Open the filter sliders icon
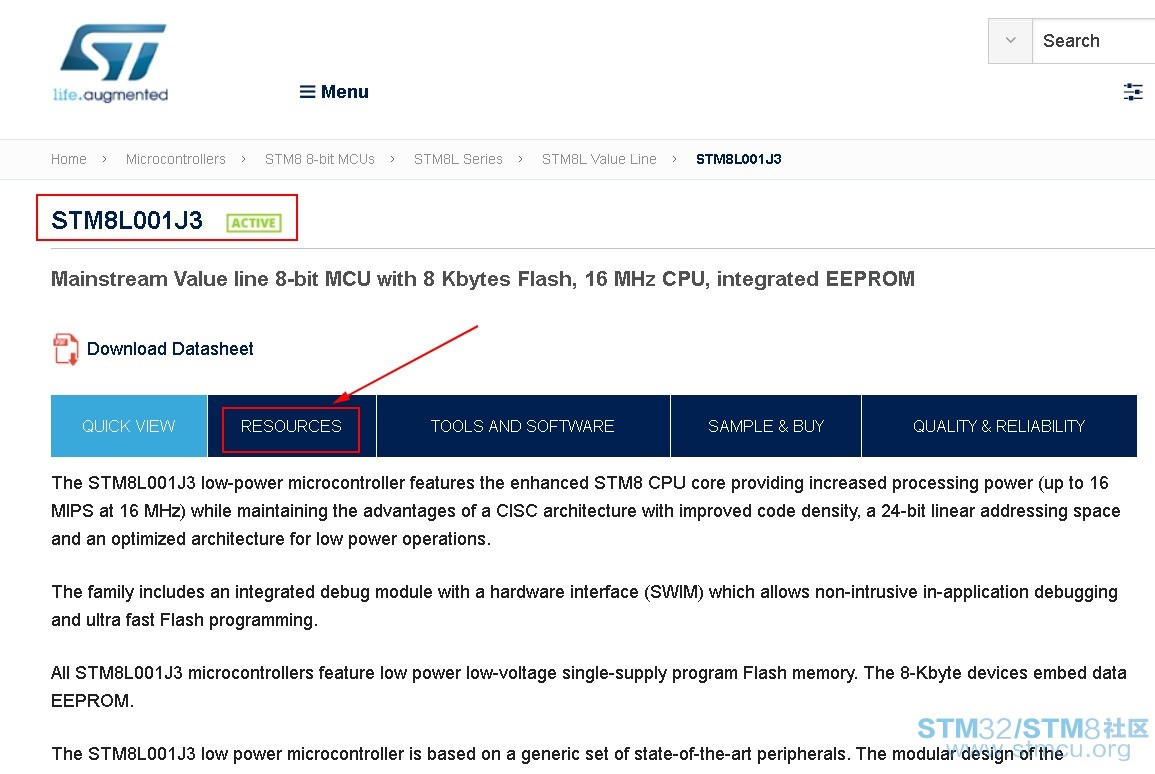Screen dimensions: 1155x774 [1132, 92]
